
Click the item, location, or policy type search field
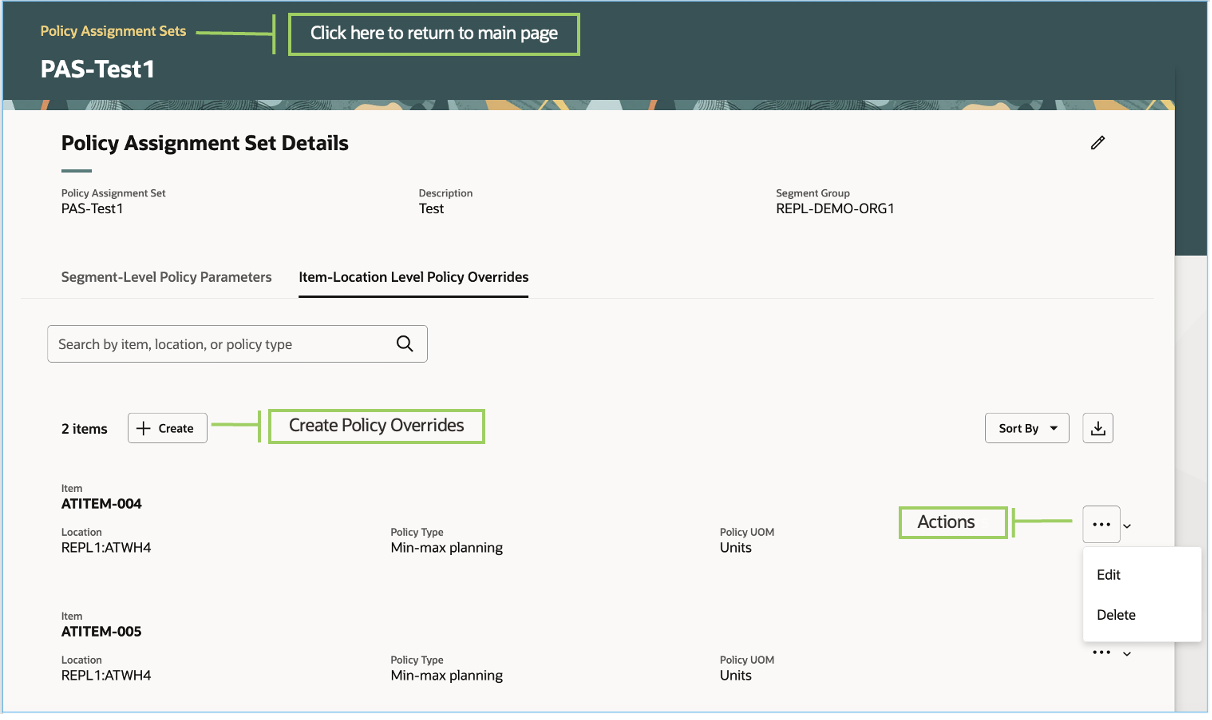[x=220, y=343]
